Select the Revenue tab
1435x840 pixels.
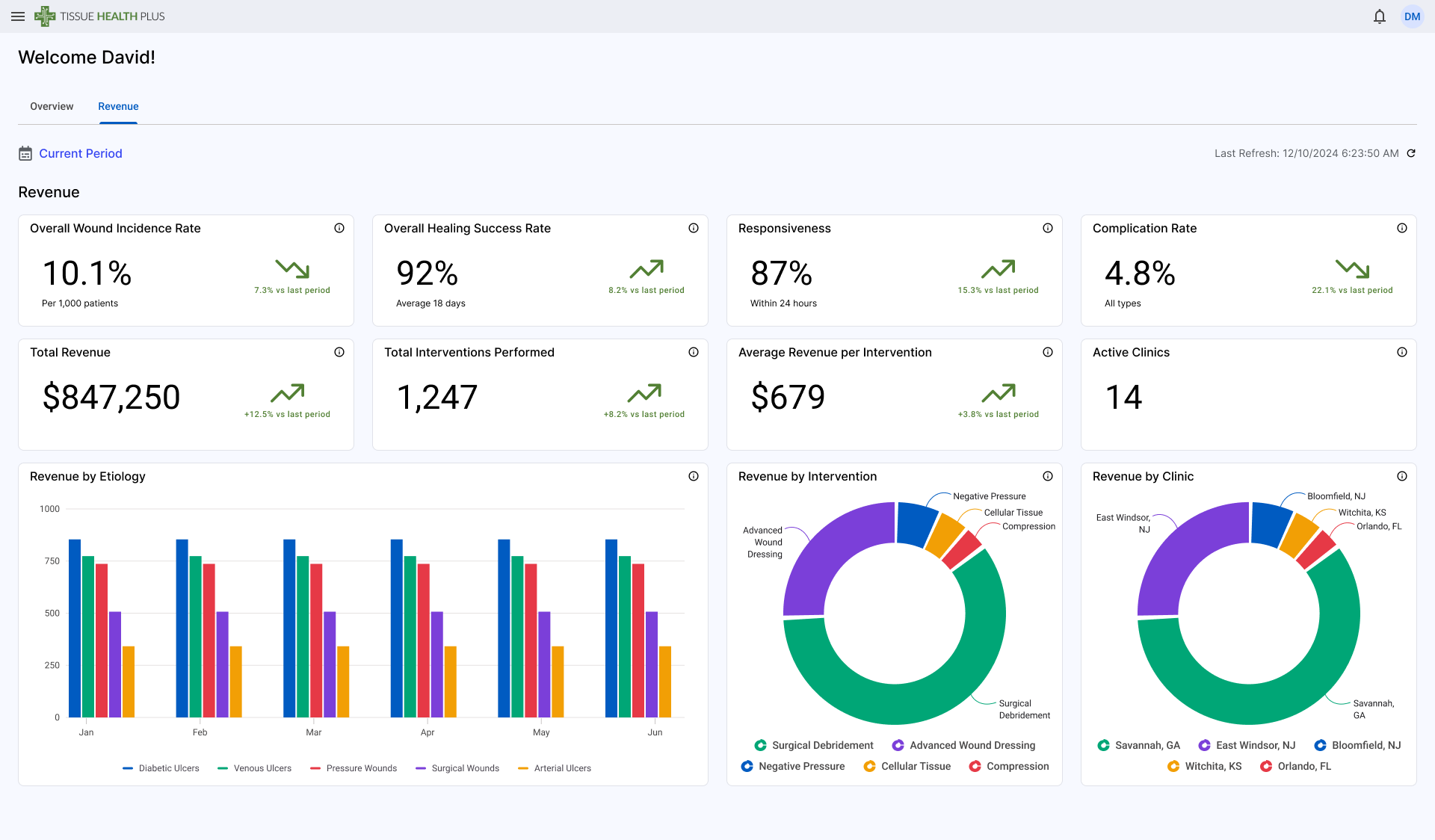tap(118, 106)
